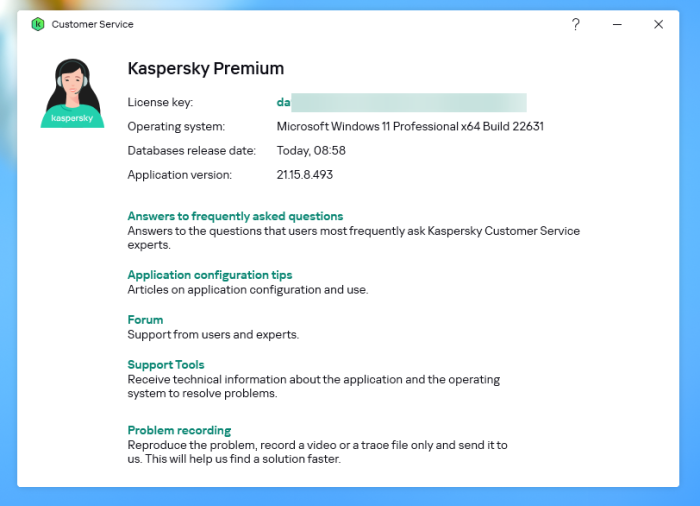Start Problem recording link
The height and width of the screenshot is (506, 700).
179,430
